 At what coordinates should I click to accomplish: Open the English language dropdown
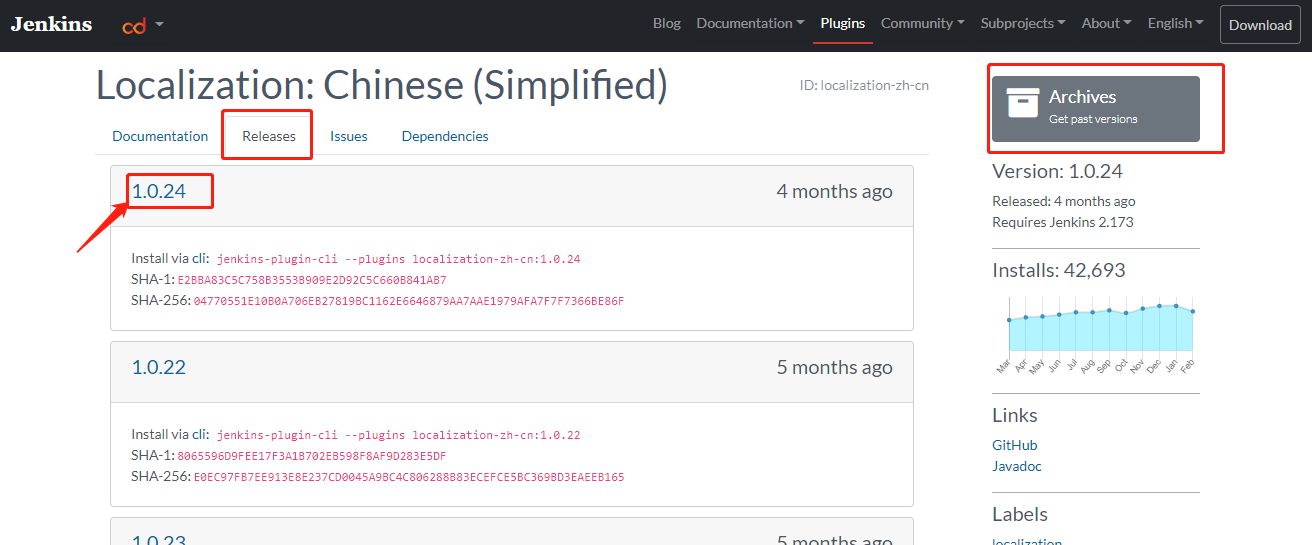coord(1175,23)
